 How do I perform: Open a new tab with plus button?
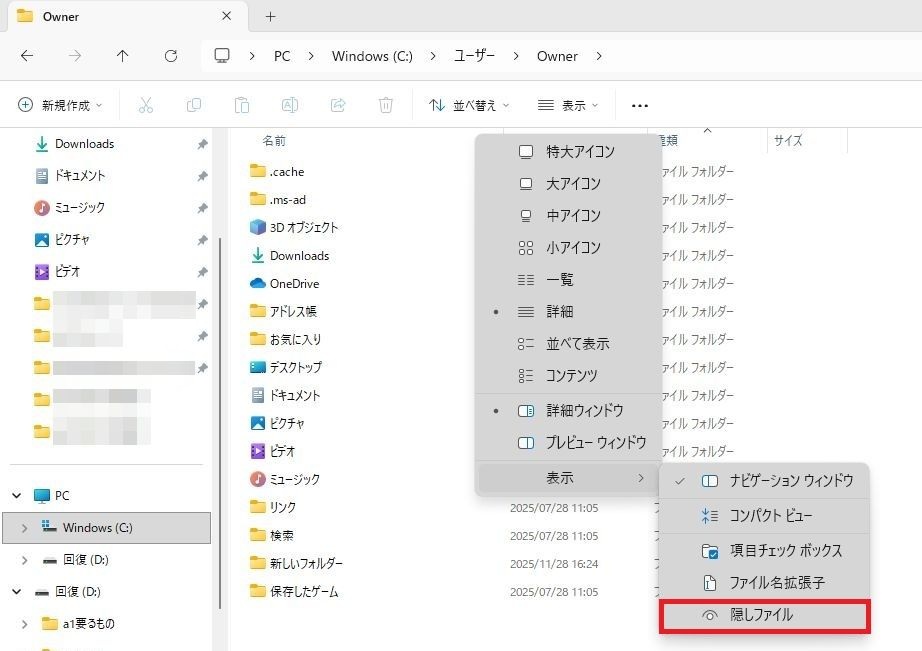[270, 17]
